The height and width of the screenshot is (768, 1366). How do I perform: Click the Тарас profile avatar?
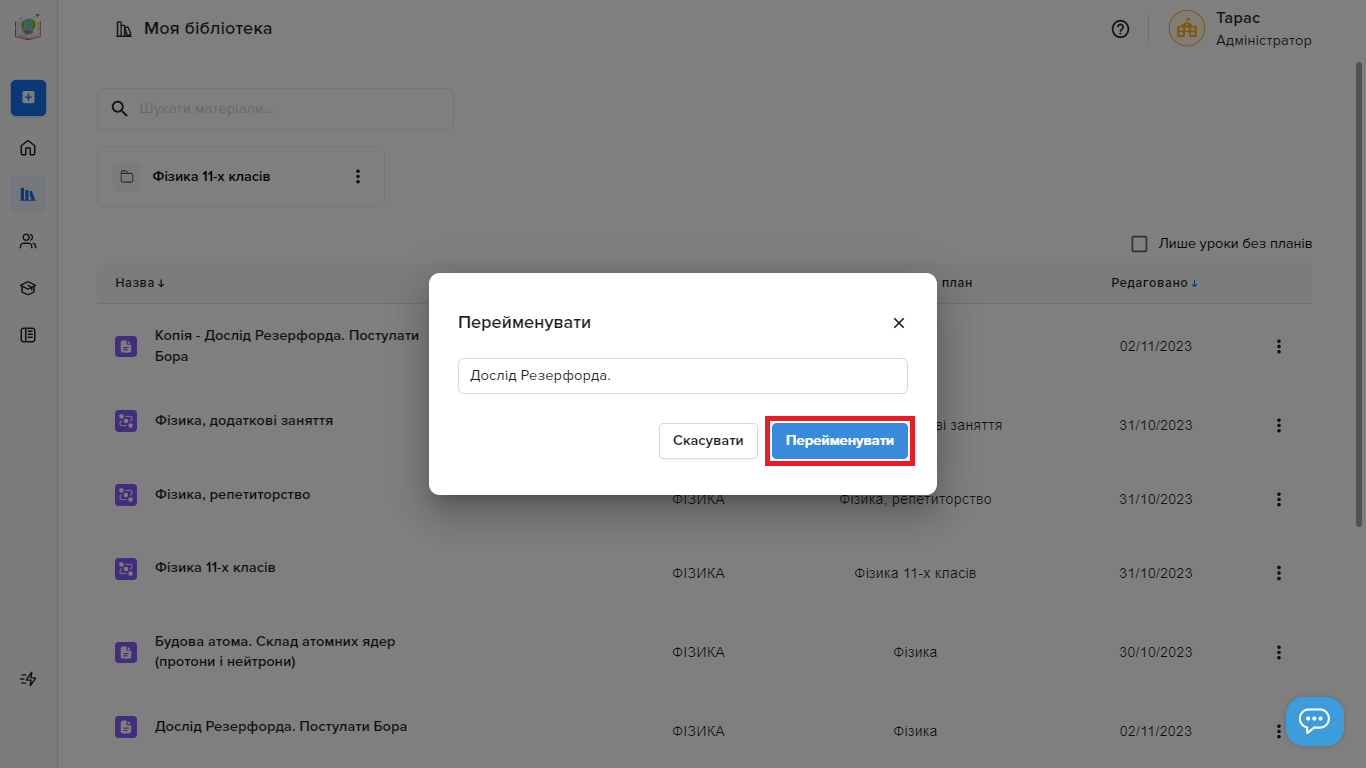[x=1187, y=29]
